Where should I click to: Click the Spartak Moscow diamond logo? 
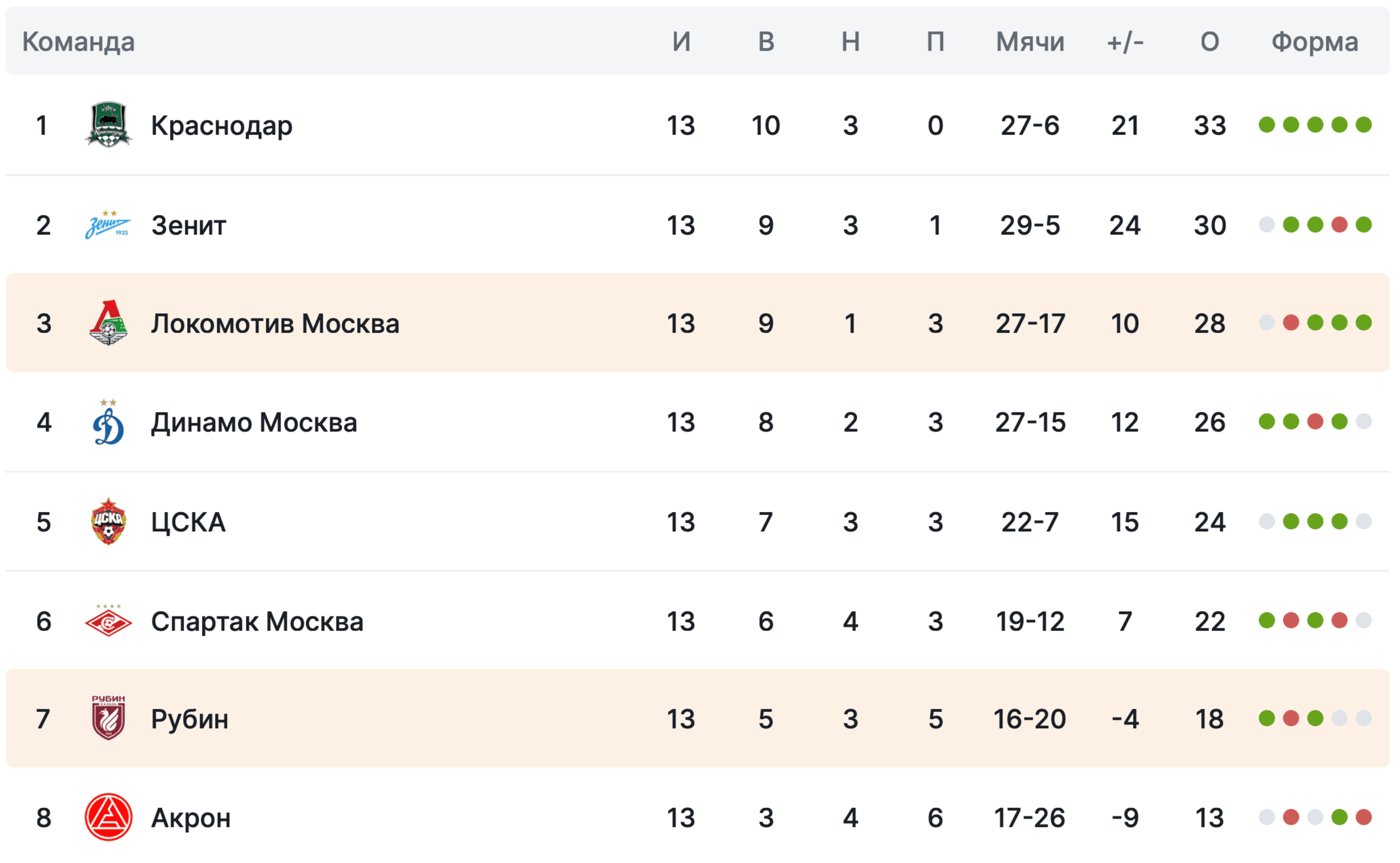point(108,621)
